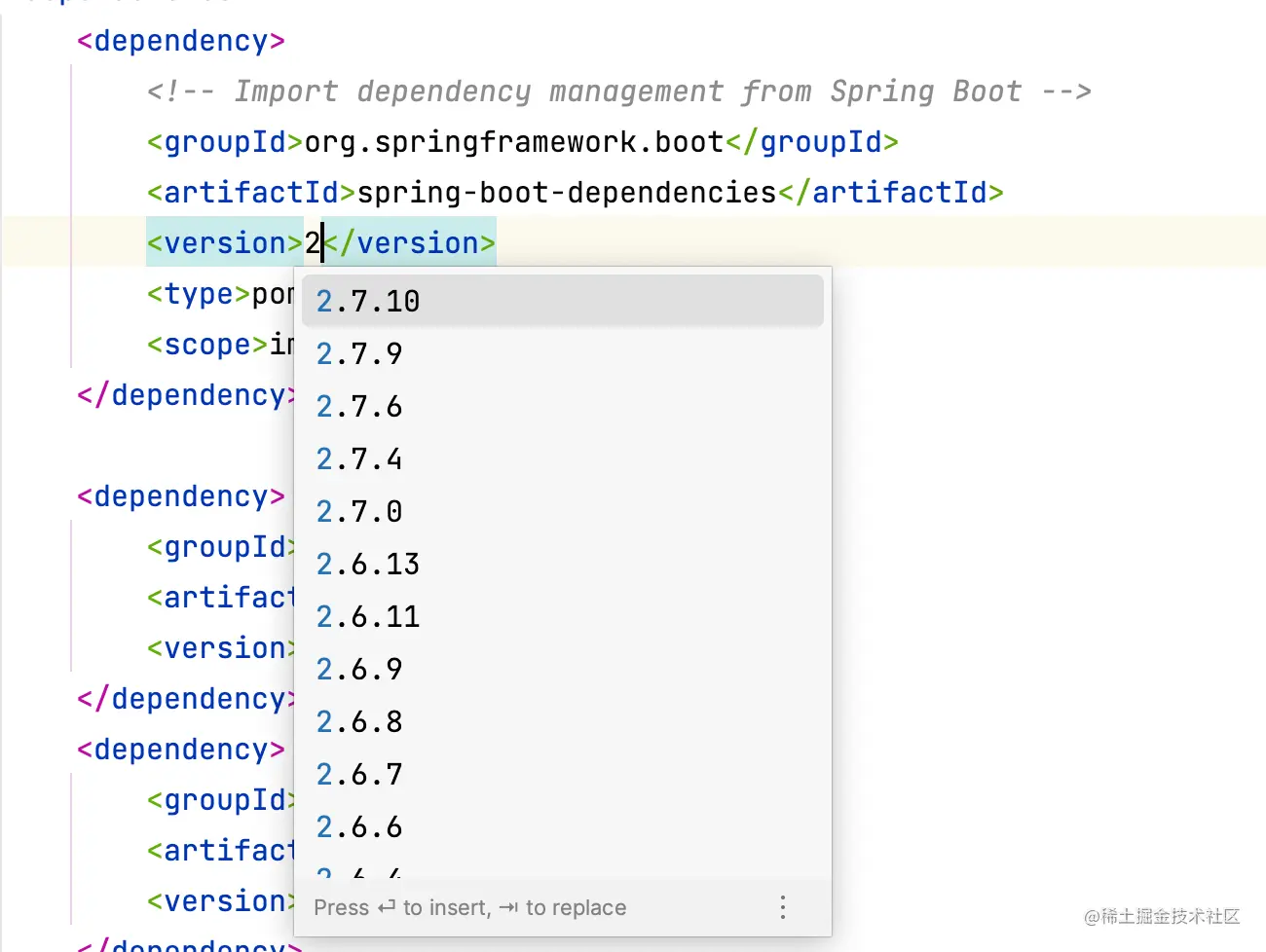Image resolution: width=1266 pixels, height=952 pixels.
Task: Select version 2.7.10 from completion list
Action: click(563, 301)
